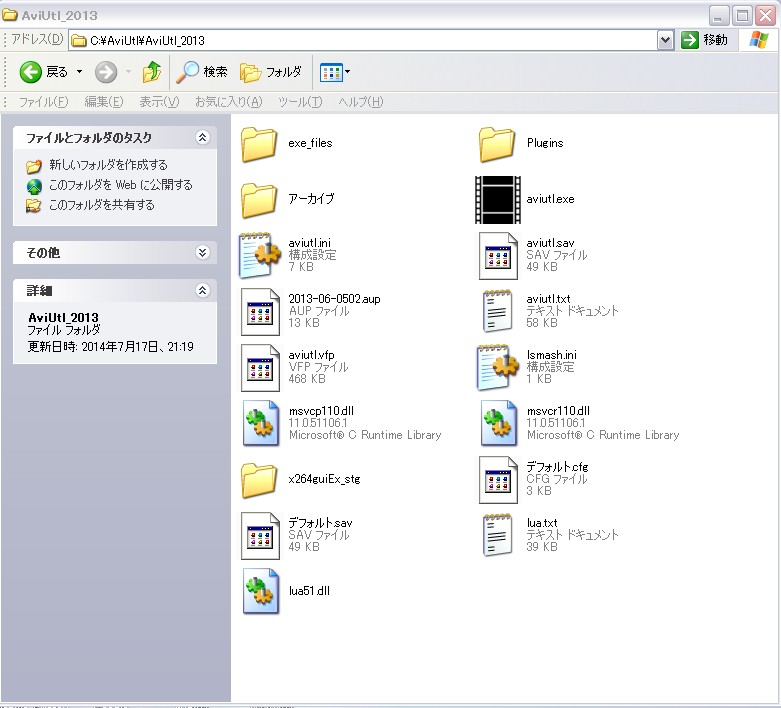Select the msvcp110.dll library icon

(260, 423)
